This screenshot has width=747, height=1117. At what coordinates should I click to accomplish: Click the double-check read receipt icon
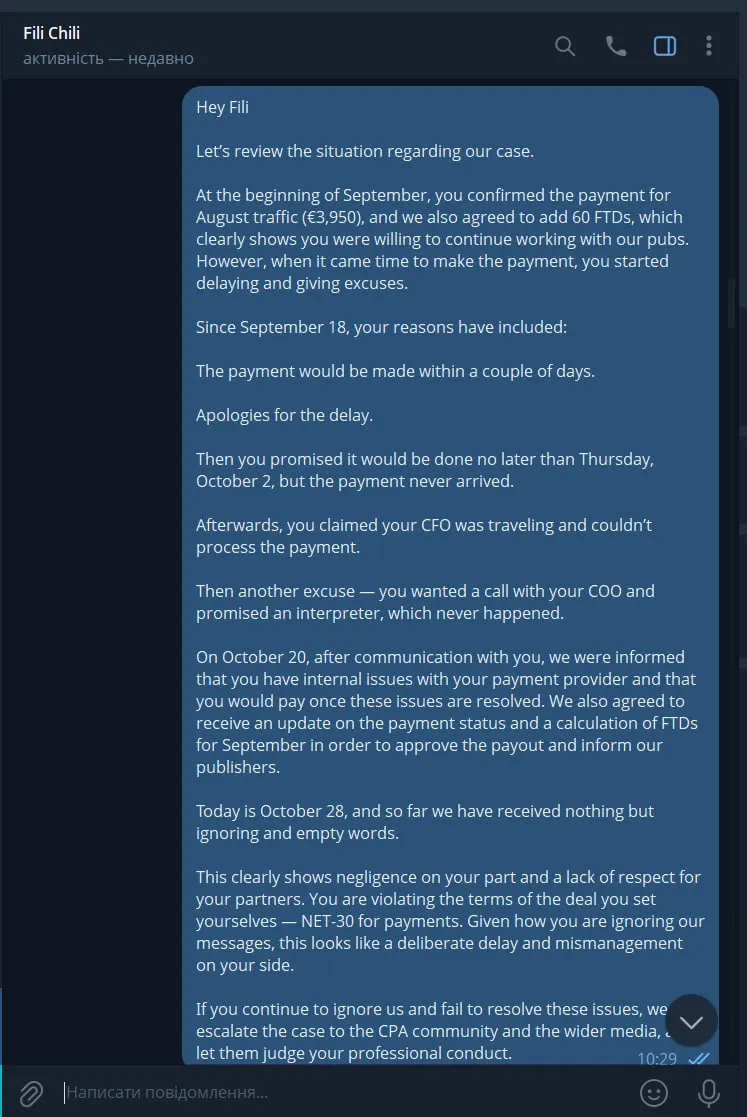pos(699,1059)
